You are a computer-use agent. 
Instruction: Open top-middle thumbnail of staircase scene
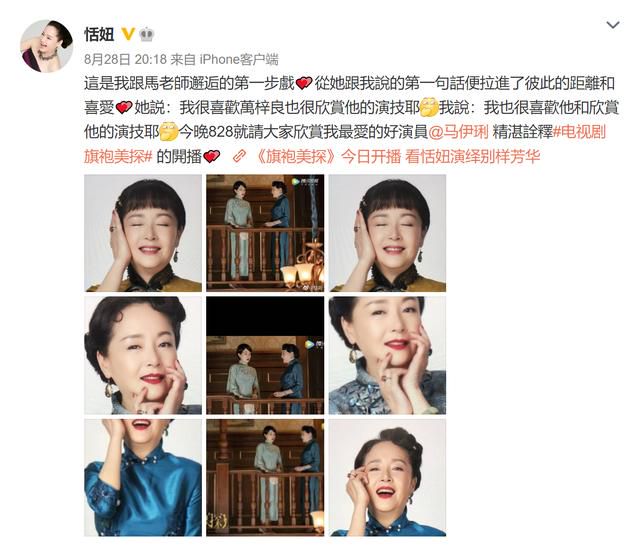pos(265,233)
